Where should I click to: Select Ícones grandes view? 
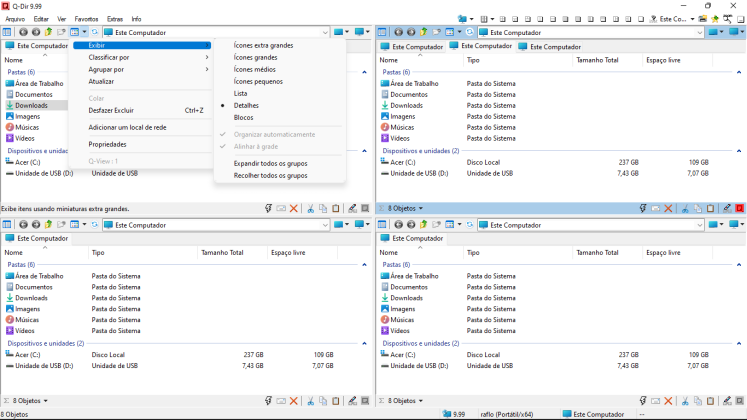(x=255, y=57)
